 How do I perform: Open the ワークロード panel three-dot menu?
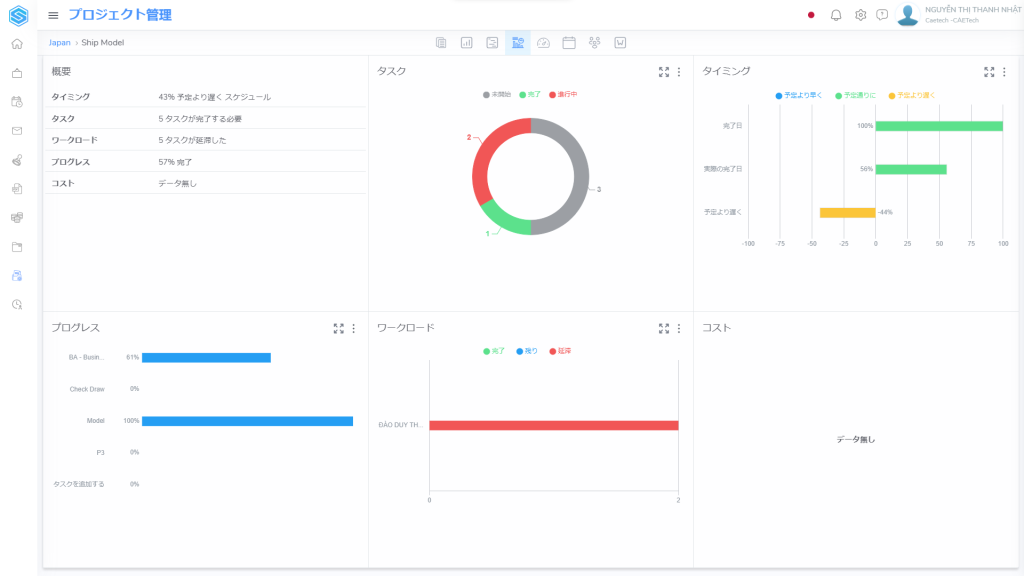679,328
